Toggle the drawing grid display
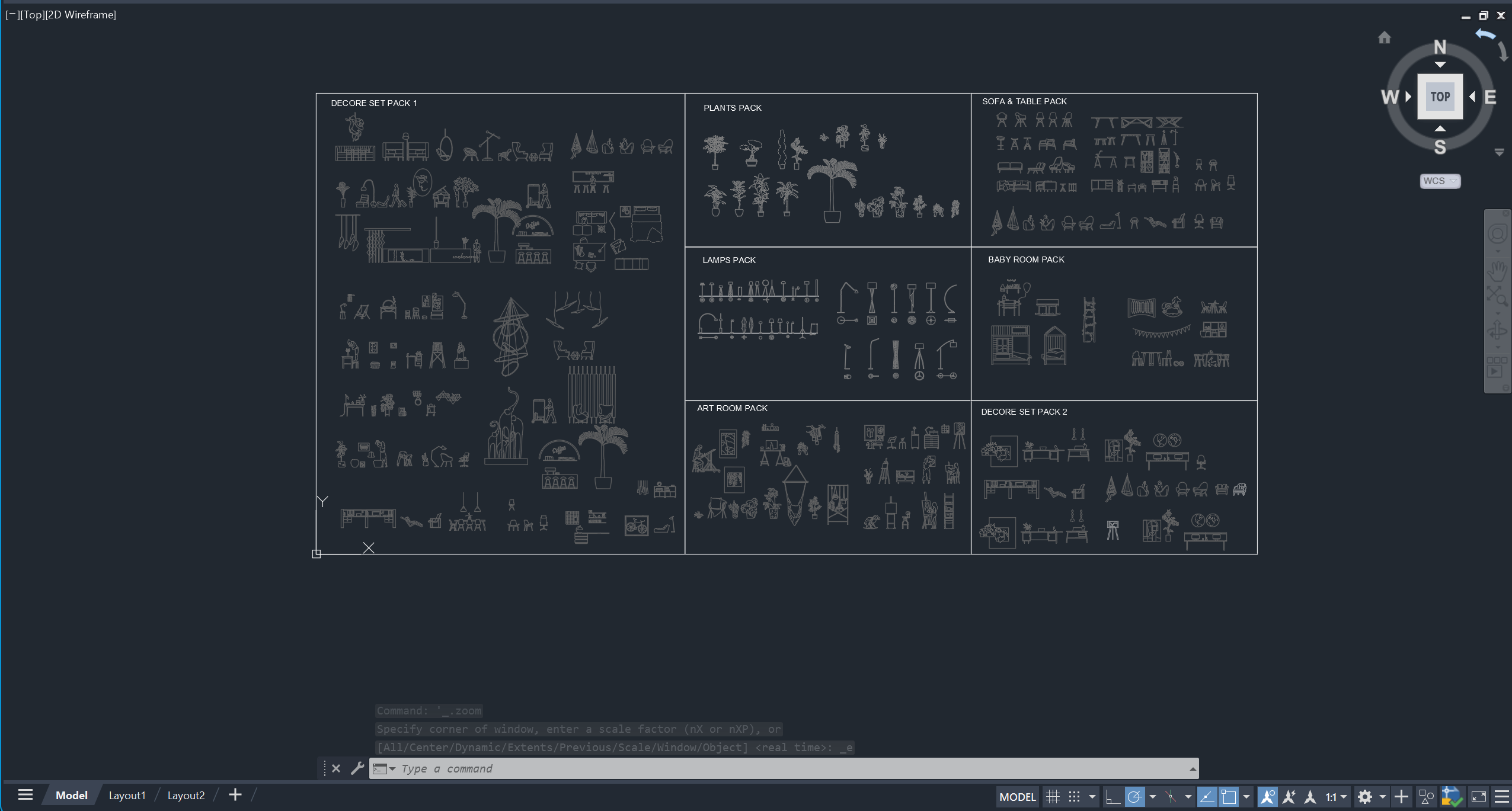Viewport: 1512px width, 811px height. click(1053, 797)
